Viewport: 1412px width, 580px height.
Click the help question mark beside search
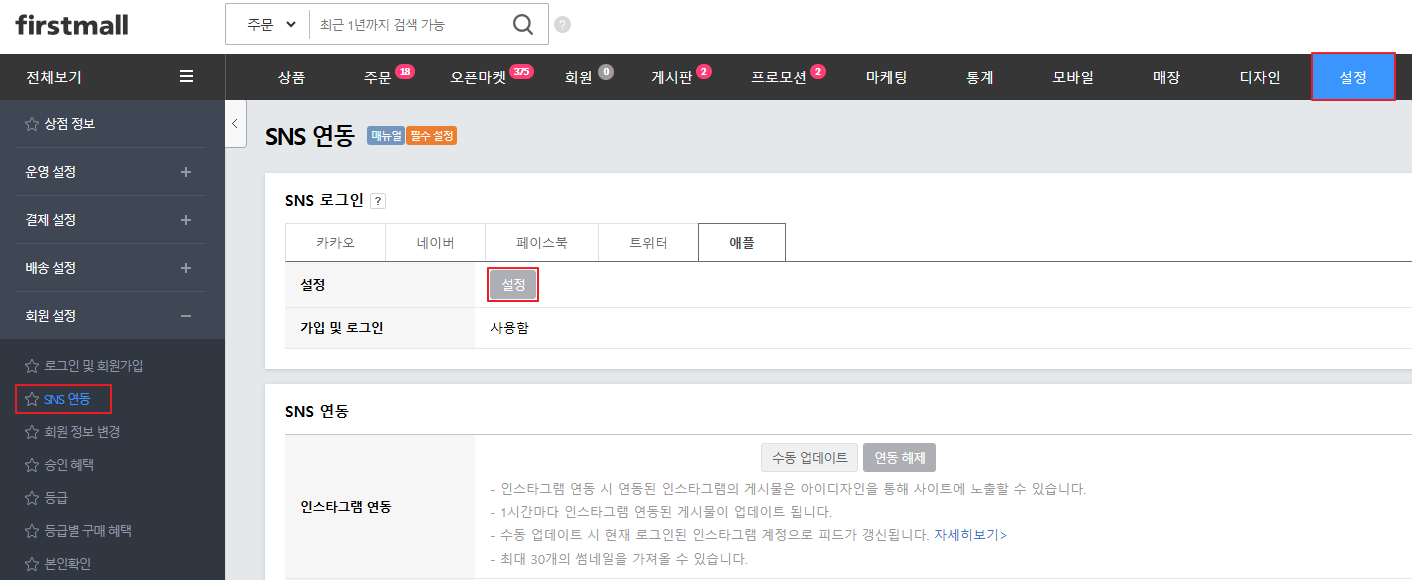tap(563, 25)
